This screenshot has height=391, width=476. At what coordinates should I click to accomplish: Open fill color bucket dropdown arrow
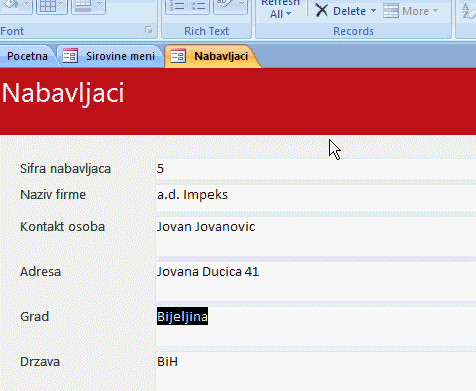(x=27, y=4)
